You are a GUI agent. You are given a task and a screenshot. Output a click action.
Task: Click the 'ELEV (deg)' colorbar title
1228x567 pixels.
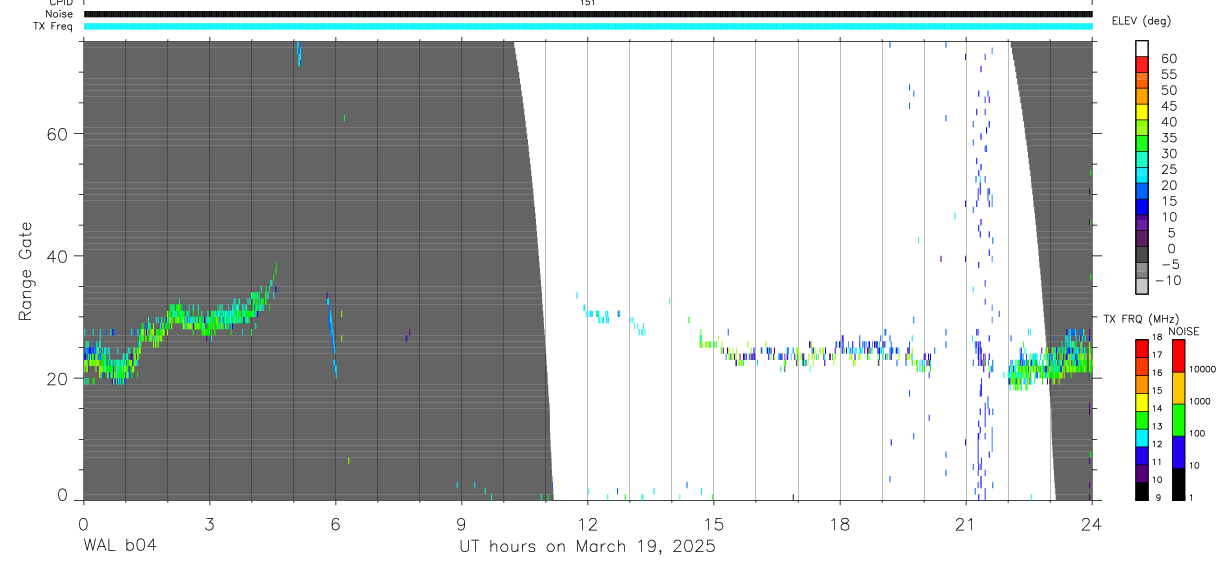[1142, 21]
